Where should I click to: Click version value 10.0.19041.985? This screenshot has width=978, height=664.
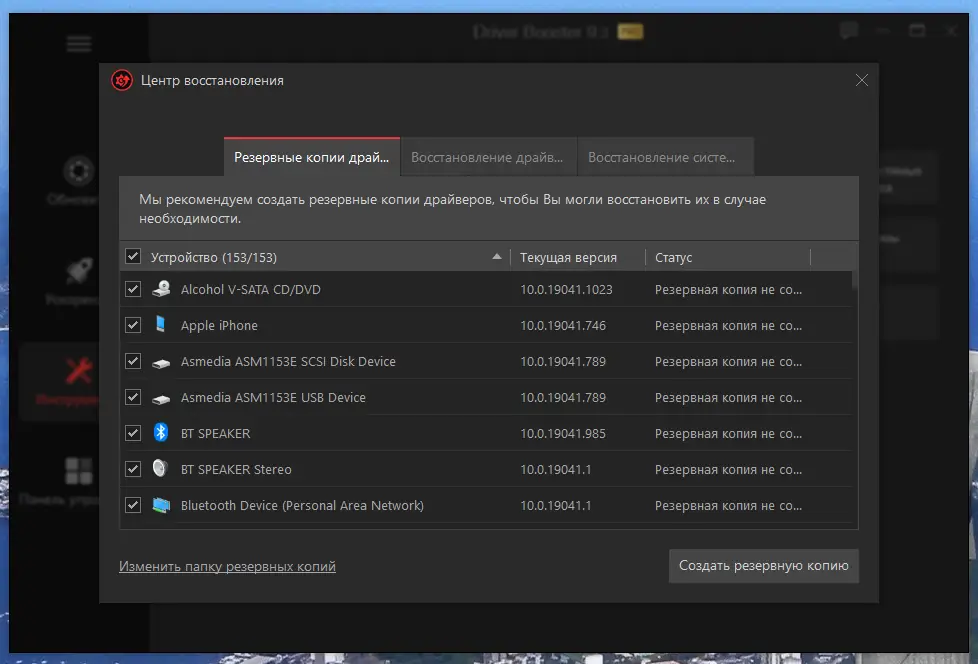coord(563,434)
